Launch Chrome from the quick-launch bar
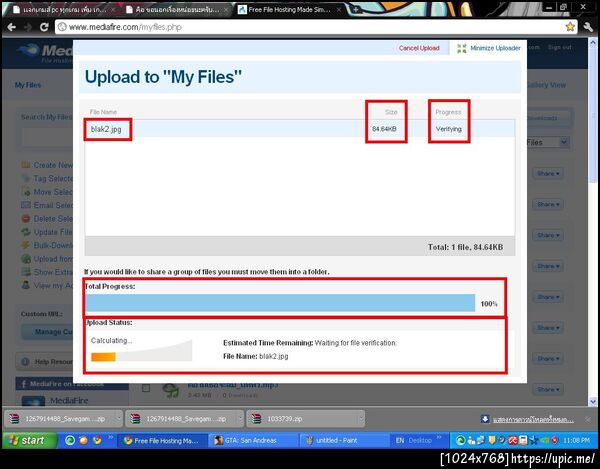The image size is (600, 469). [97, 441]
